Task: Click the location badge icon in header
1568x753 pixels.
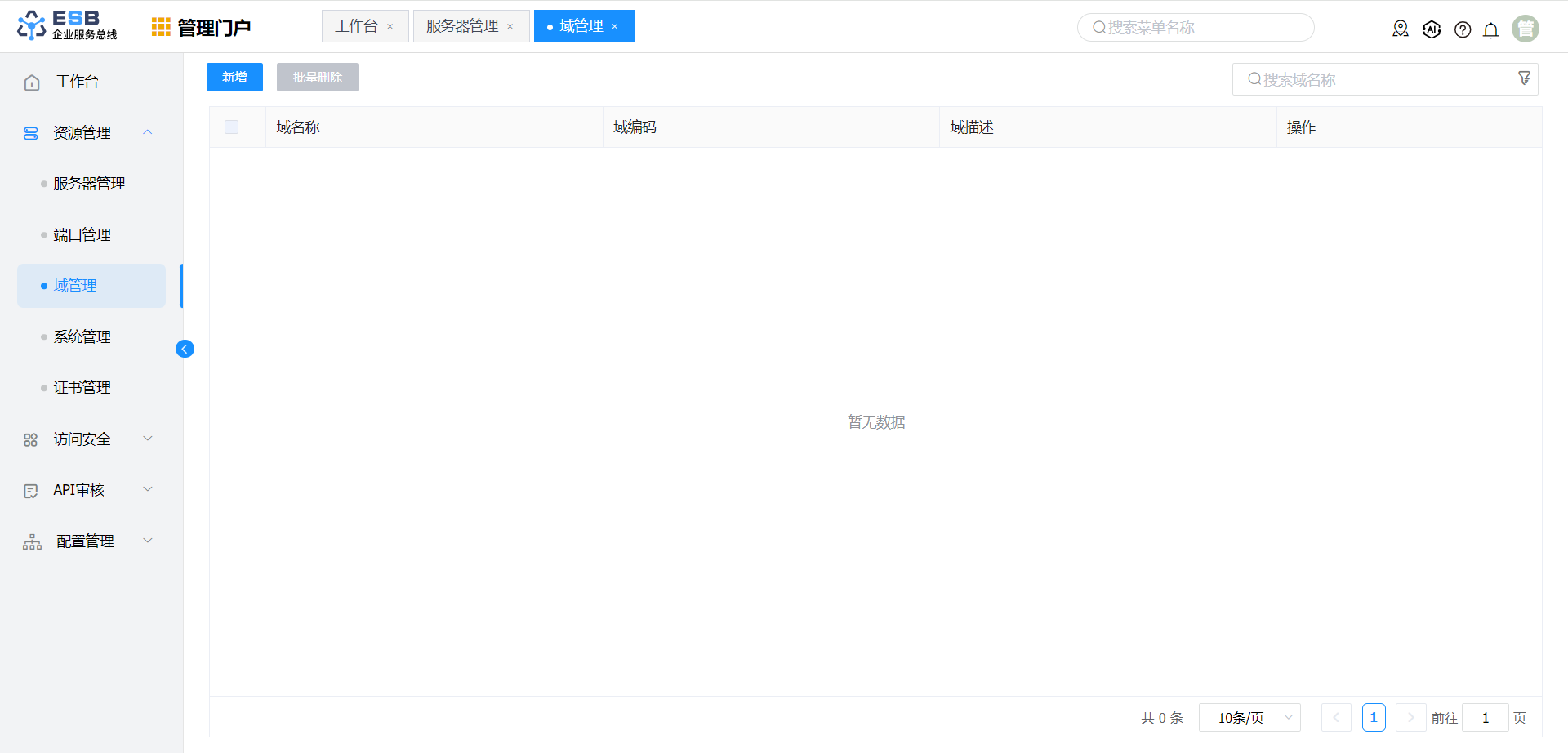Action: tap(1400, 29)
